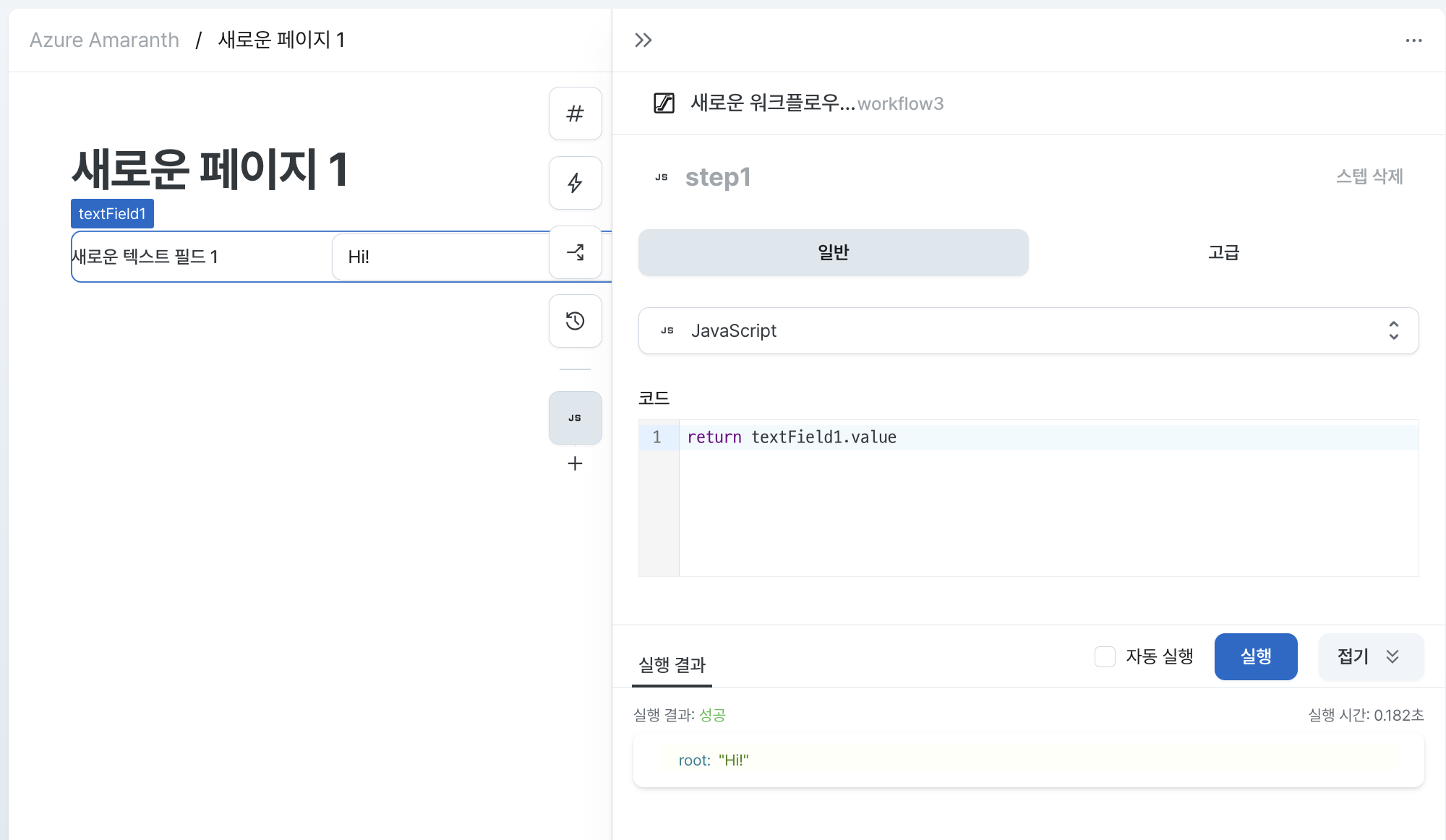1446x840 pixels.
Task: Collapse results with 접기 button
Action: point(1371,656)
